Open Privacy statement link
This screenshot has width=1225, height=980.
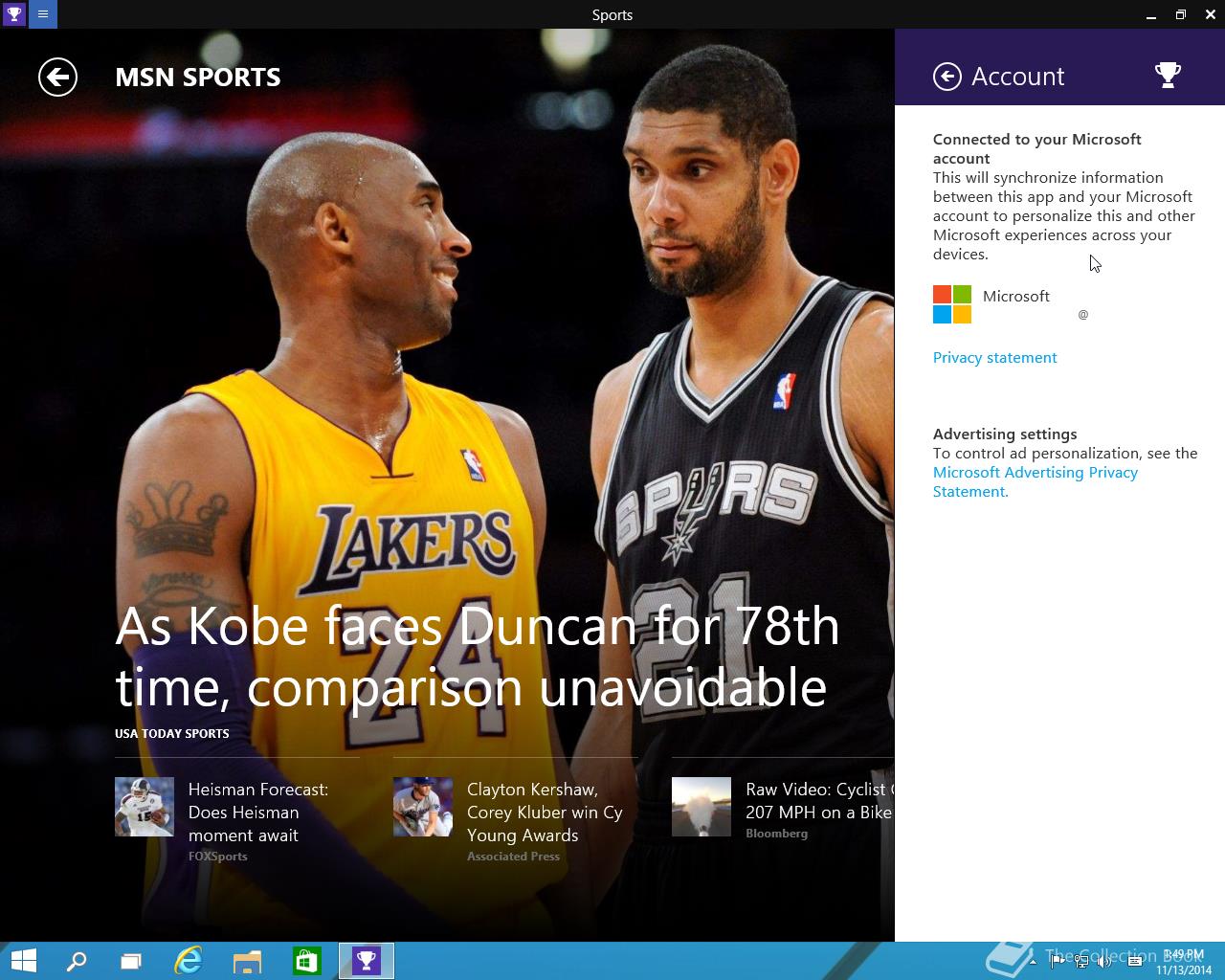pyautogui.click(x=994, y=357)
